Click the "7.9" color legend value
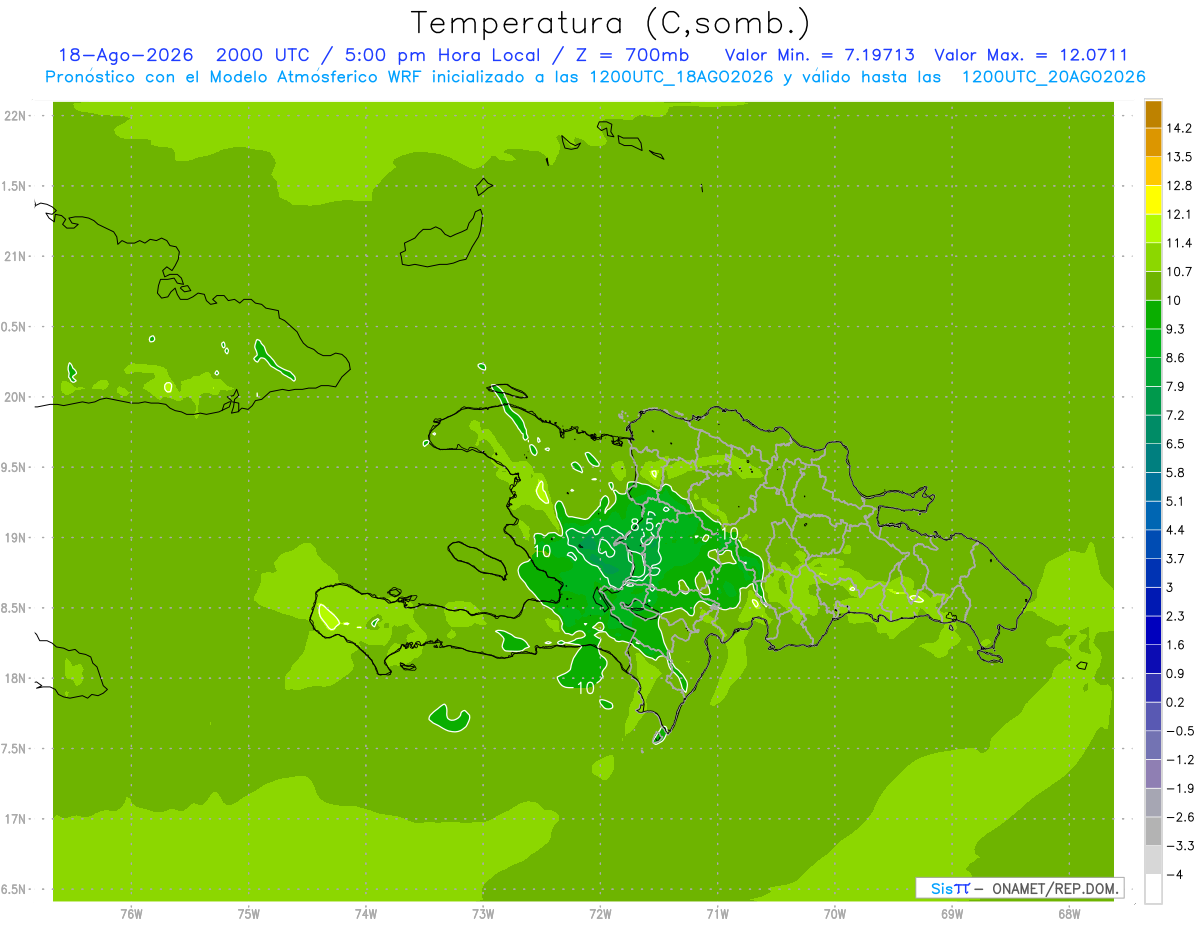The width and height of the screenshot is (1200, 927). 1175,386
